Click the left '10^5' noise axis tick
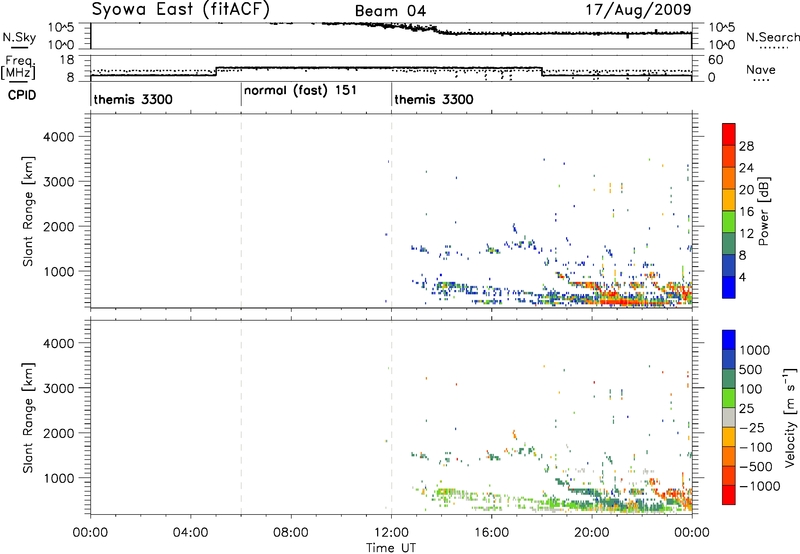The width and height of the screenshot is (800, 554). tap(61, 27)
